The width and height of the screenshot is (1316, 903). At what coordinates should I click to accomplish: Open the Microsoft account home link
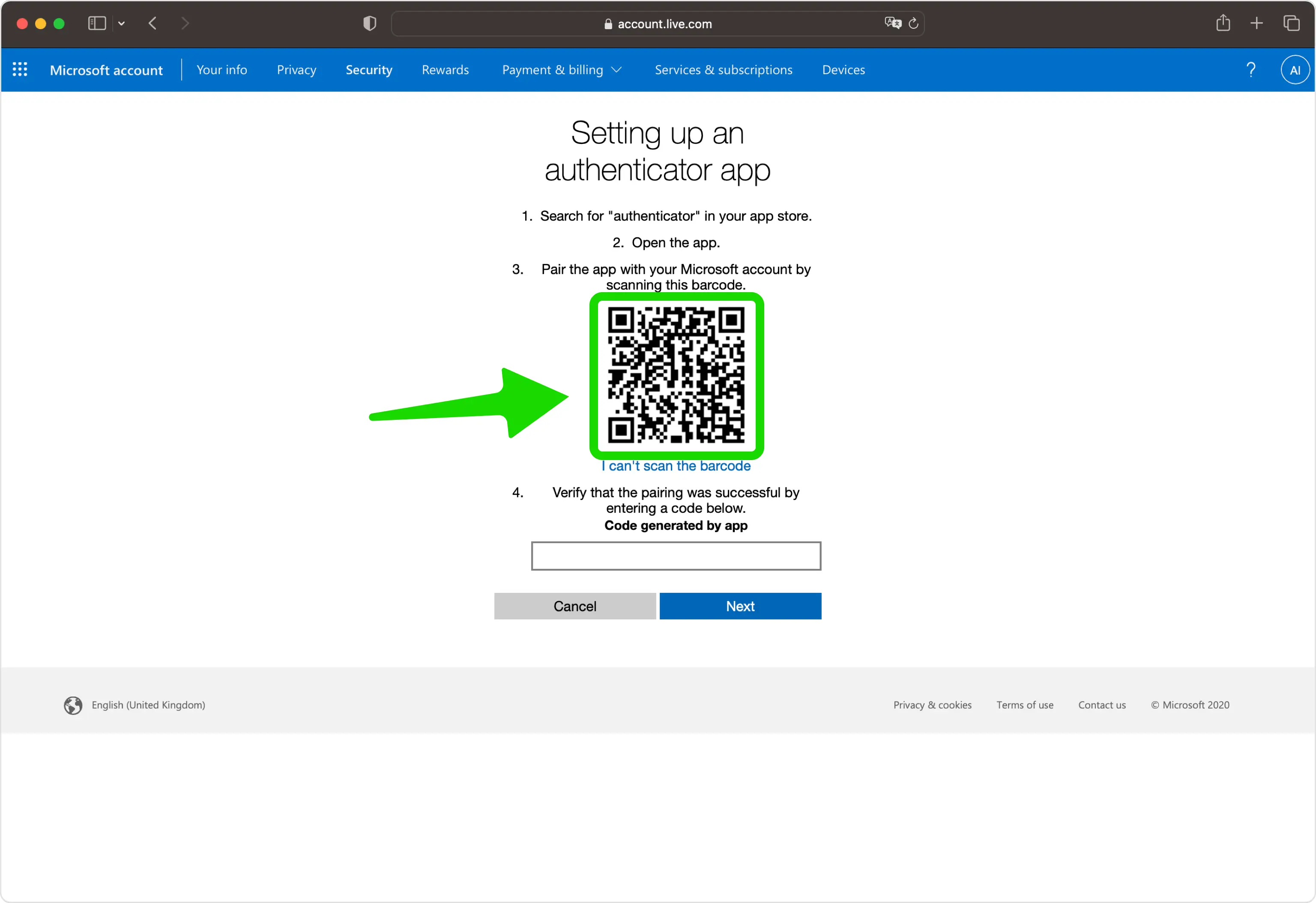coord(107,70)
